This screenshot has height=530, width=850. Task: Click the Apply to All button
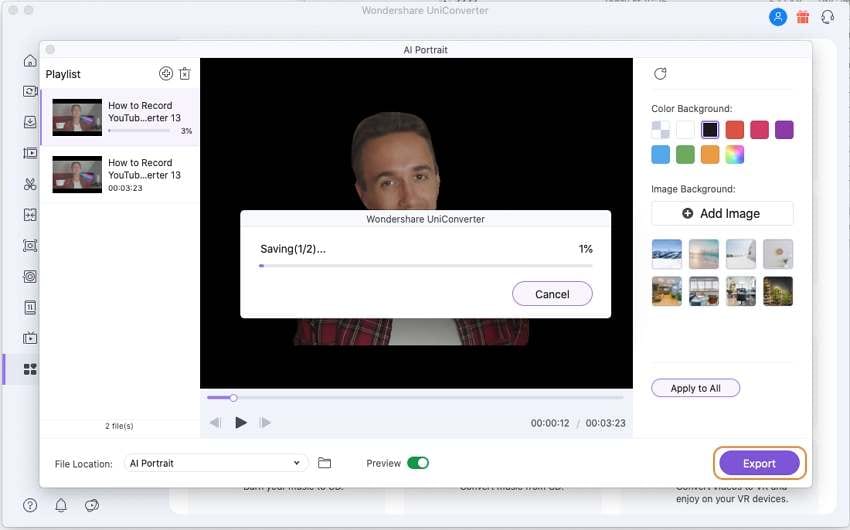(x=696, y=388)
